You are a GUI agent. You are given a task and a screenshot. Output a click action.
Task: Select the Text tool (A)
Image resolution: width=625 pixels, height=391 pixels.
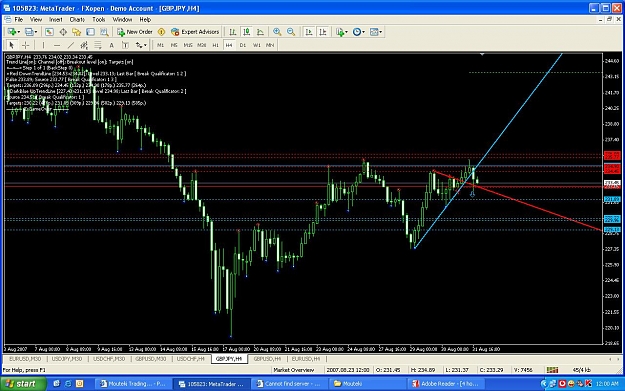tap(112, 45)
